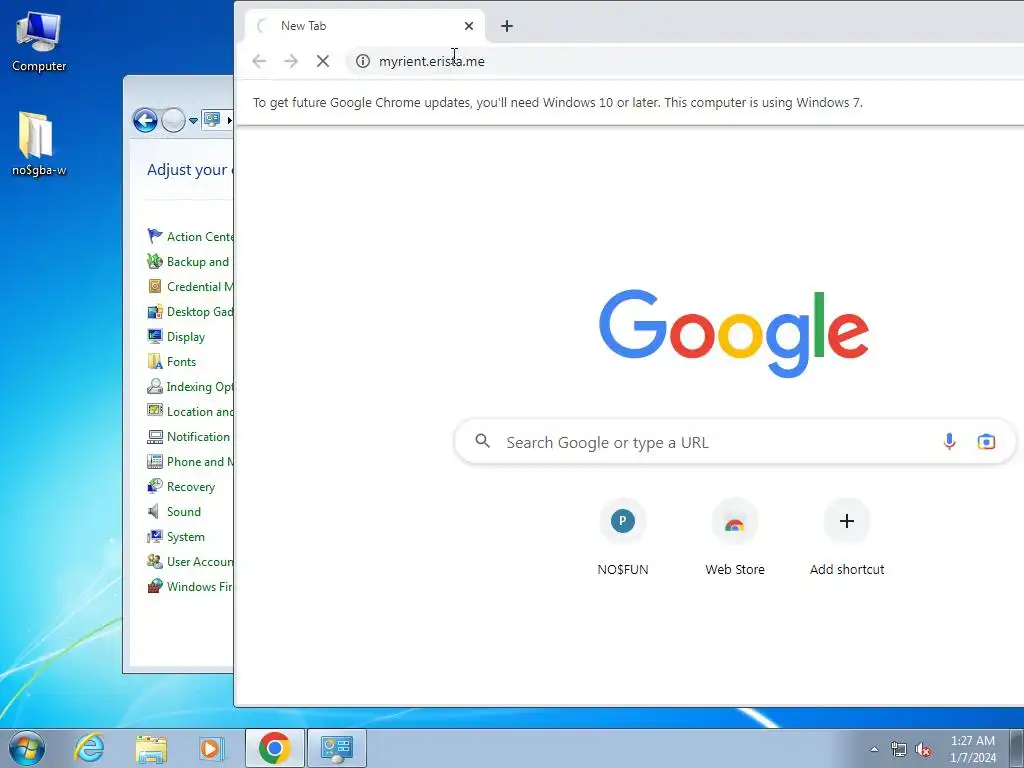Open Notification Area Icons in Control Panel

[189, 437]
